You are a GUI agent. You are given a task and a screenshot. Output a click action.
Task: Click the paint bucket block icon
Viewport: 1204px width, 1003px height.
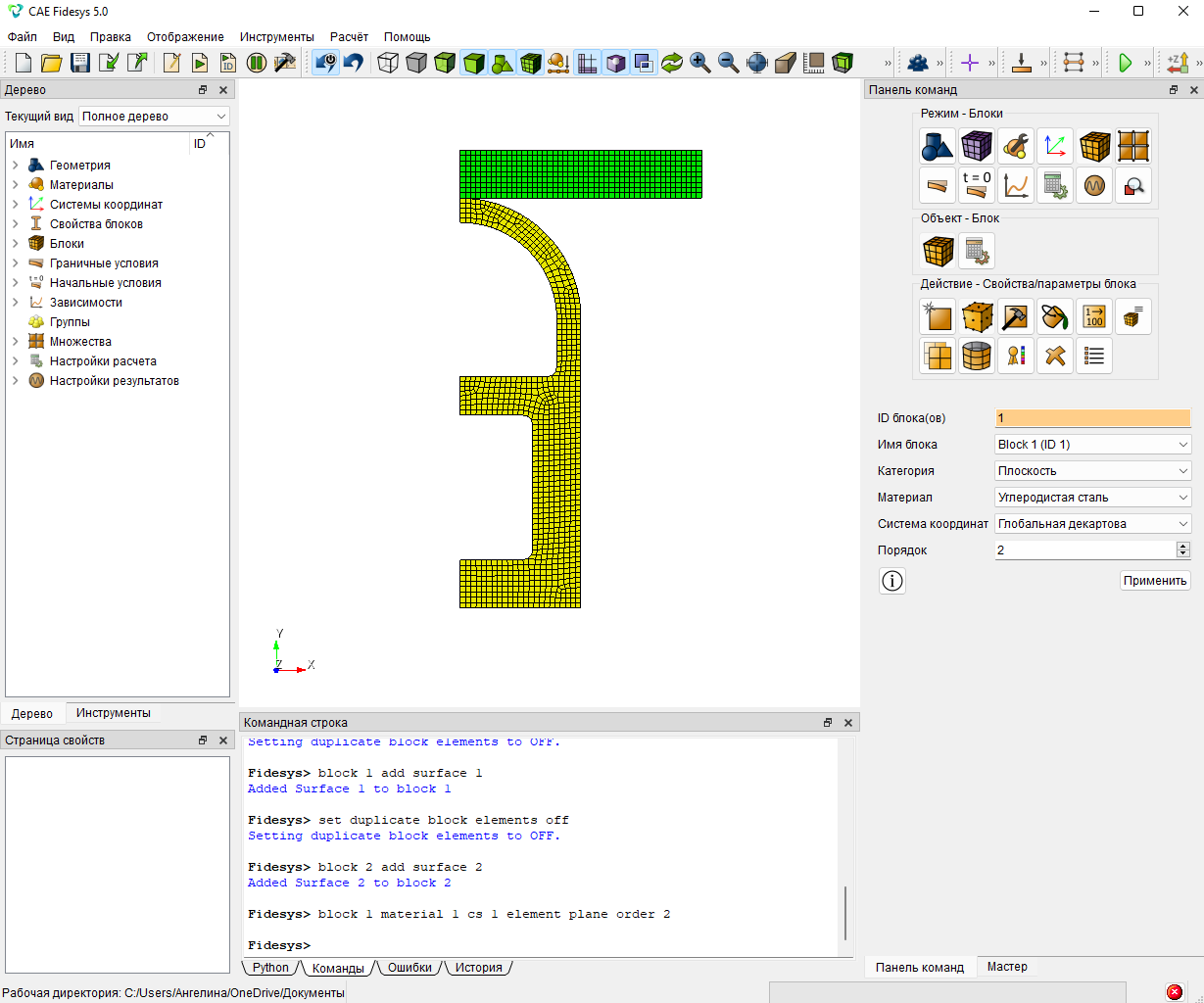[1055, 316]
